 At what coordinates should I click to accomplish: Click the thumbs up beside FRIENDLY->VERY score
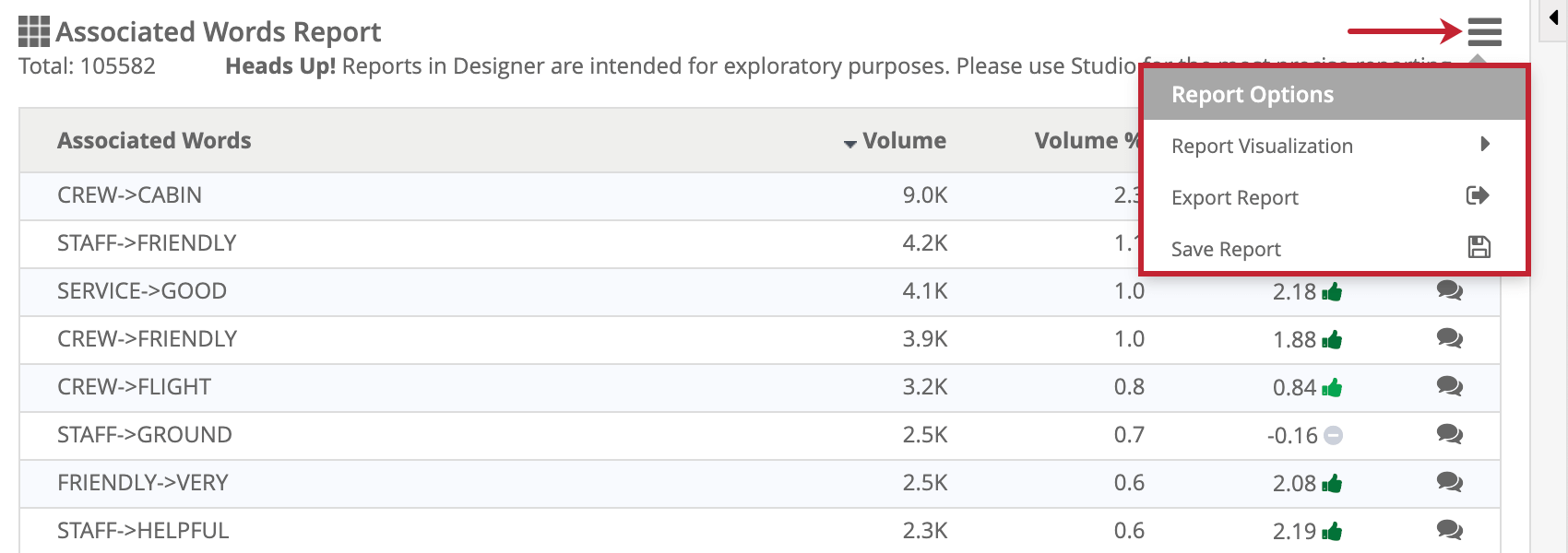tap(1332, 483)
